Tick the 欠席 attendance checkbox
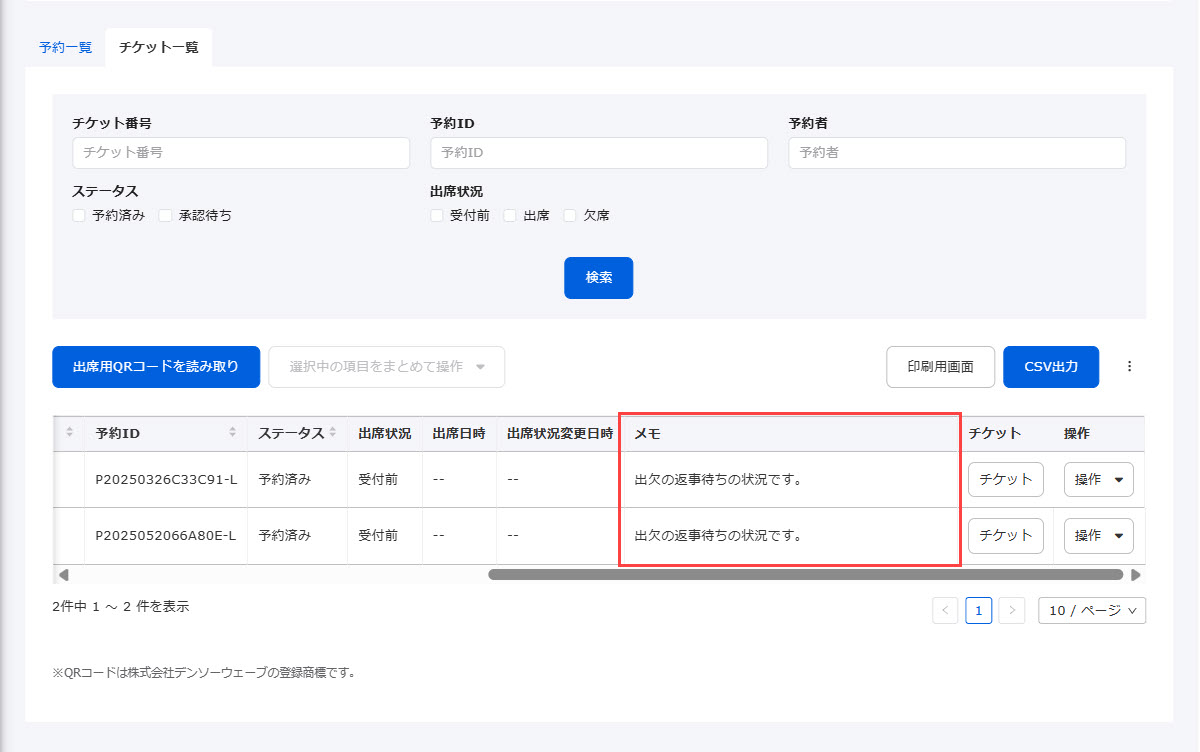Viewport: 1200px width, 752px height. click(x=571, y=215)
